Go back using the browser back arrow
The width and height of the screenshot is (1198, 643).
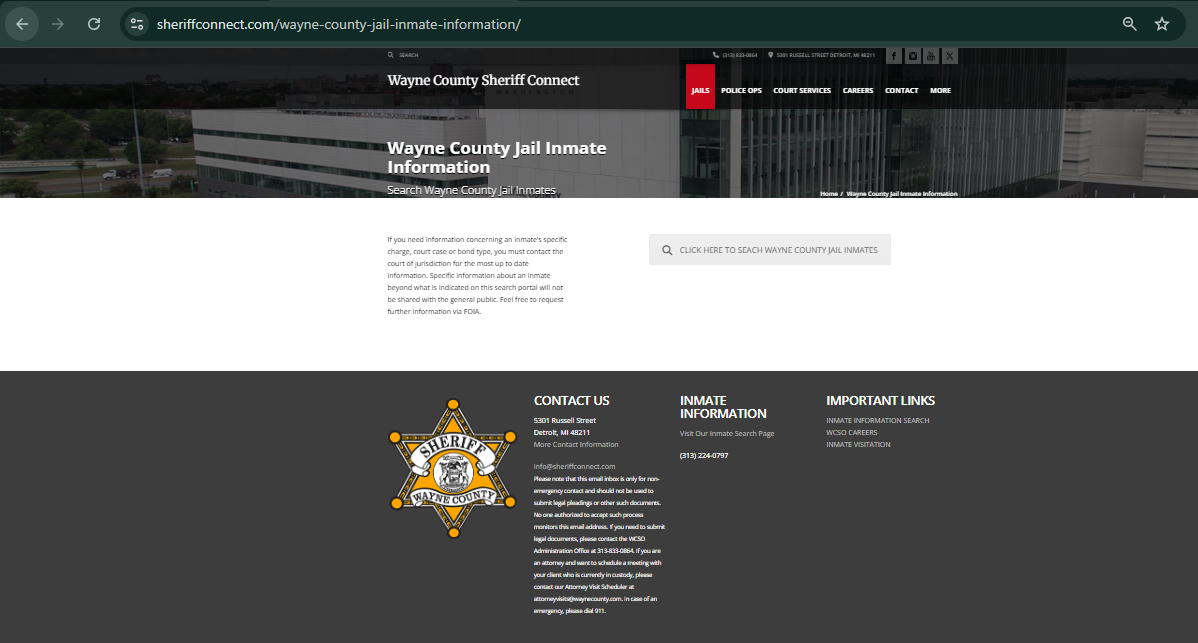tap(22, 24)
